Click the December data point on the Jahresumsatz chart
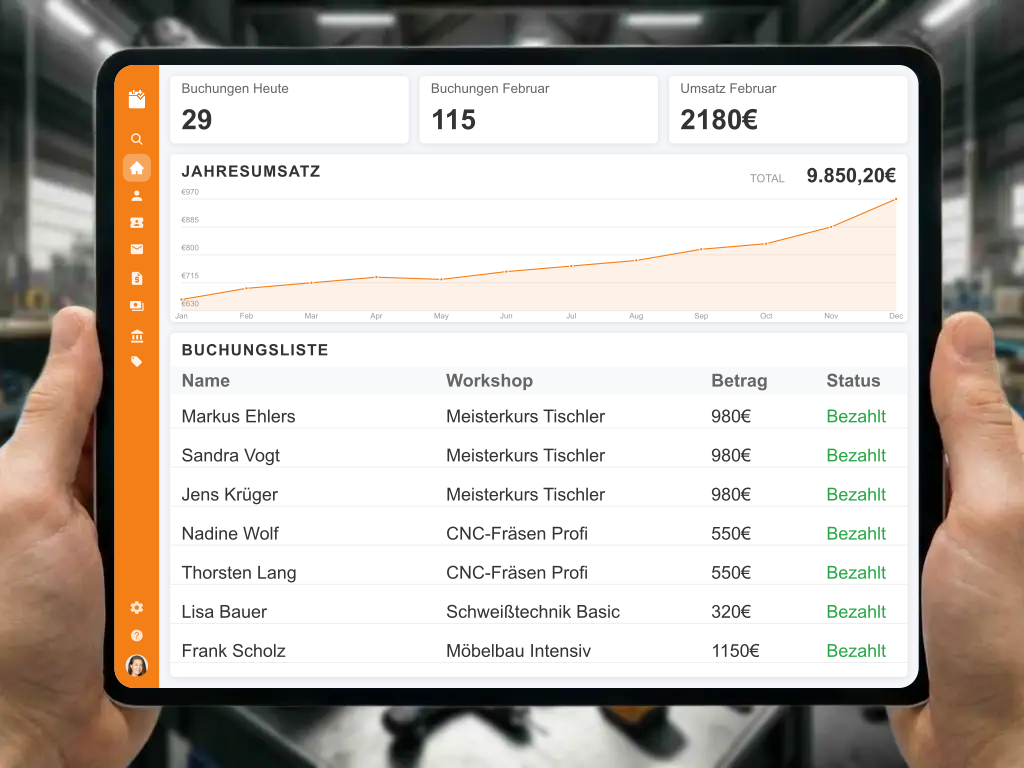 point(895,199)
